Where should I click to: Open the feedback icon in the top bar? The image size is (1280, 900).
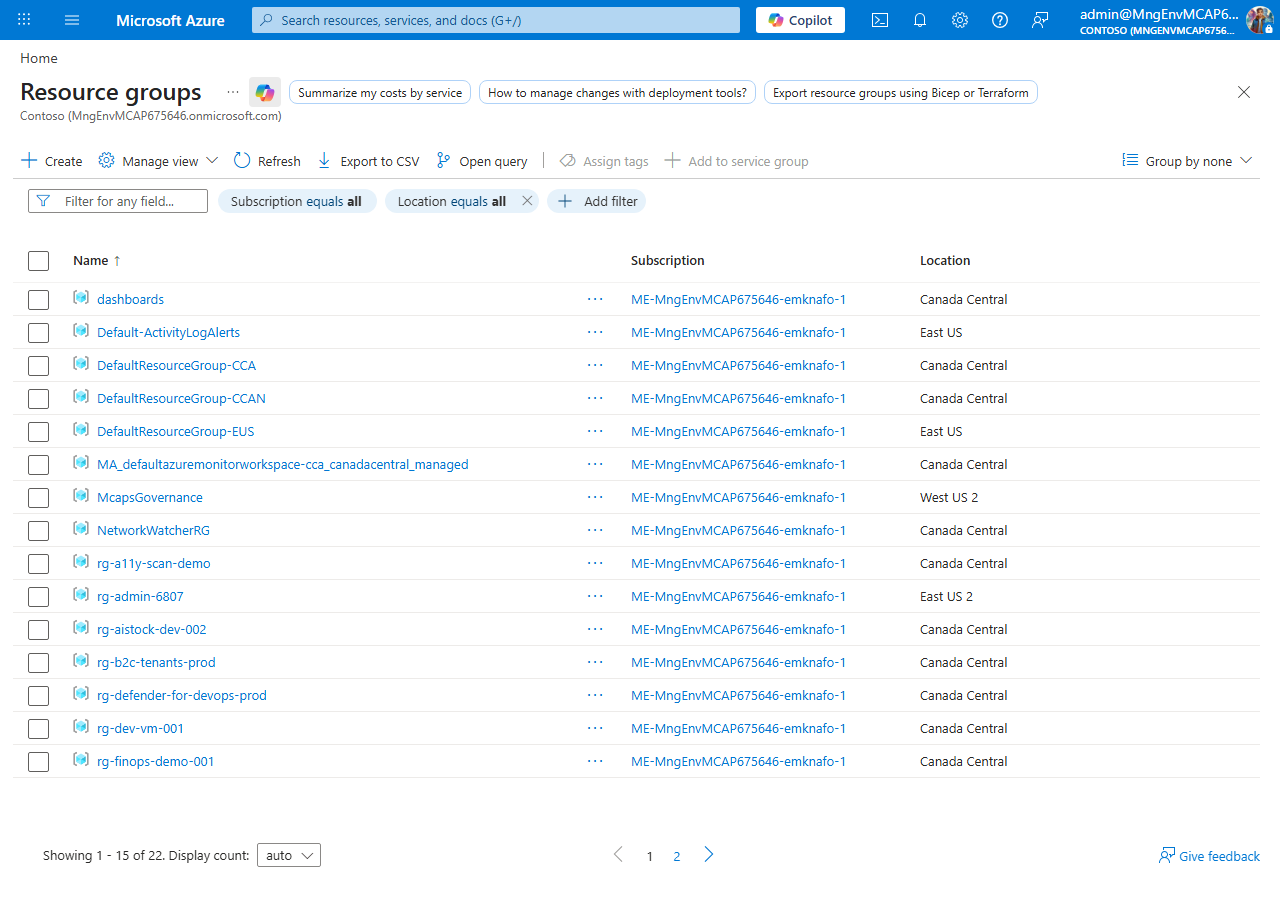click(1039, 20)
